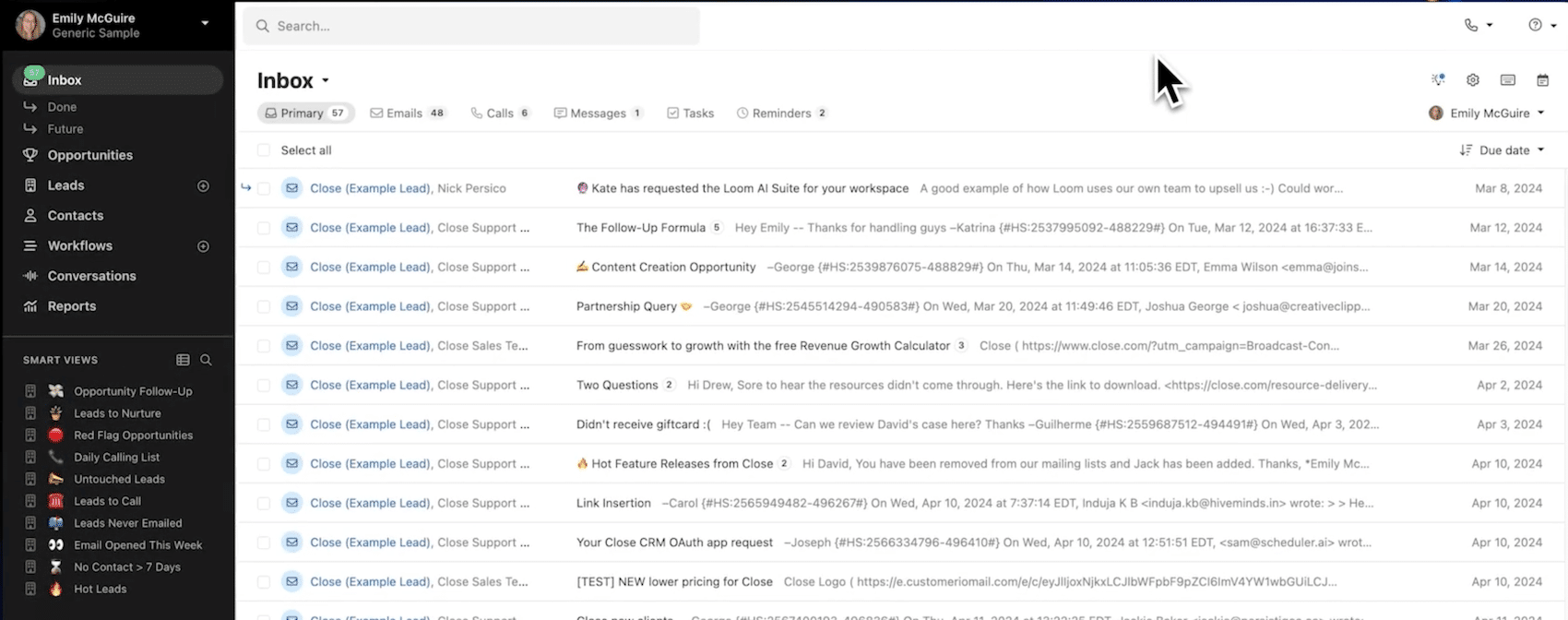
Task: Go to Workflows in sidebar
Action: point(80,246)
